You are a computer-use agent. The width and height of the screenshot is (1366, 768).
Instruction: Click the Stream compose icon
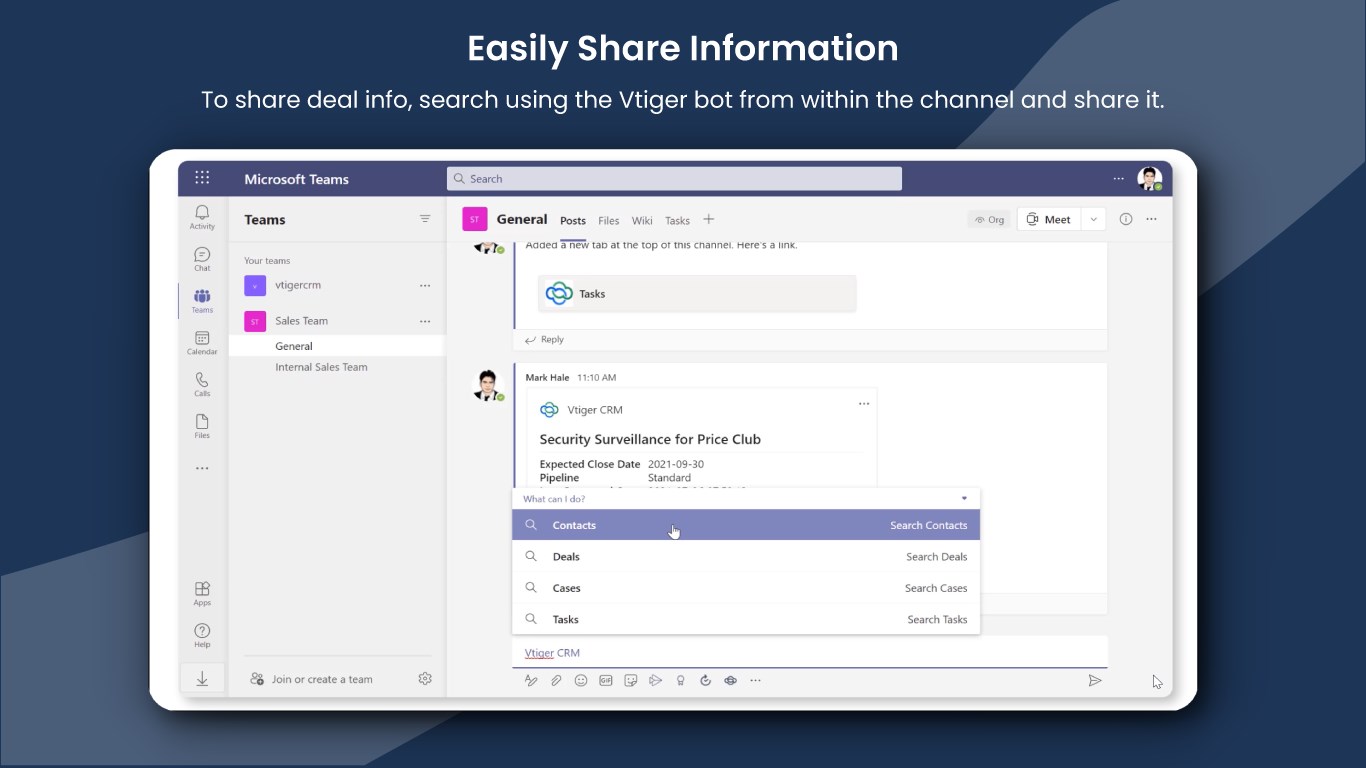[x=655, y=680]
